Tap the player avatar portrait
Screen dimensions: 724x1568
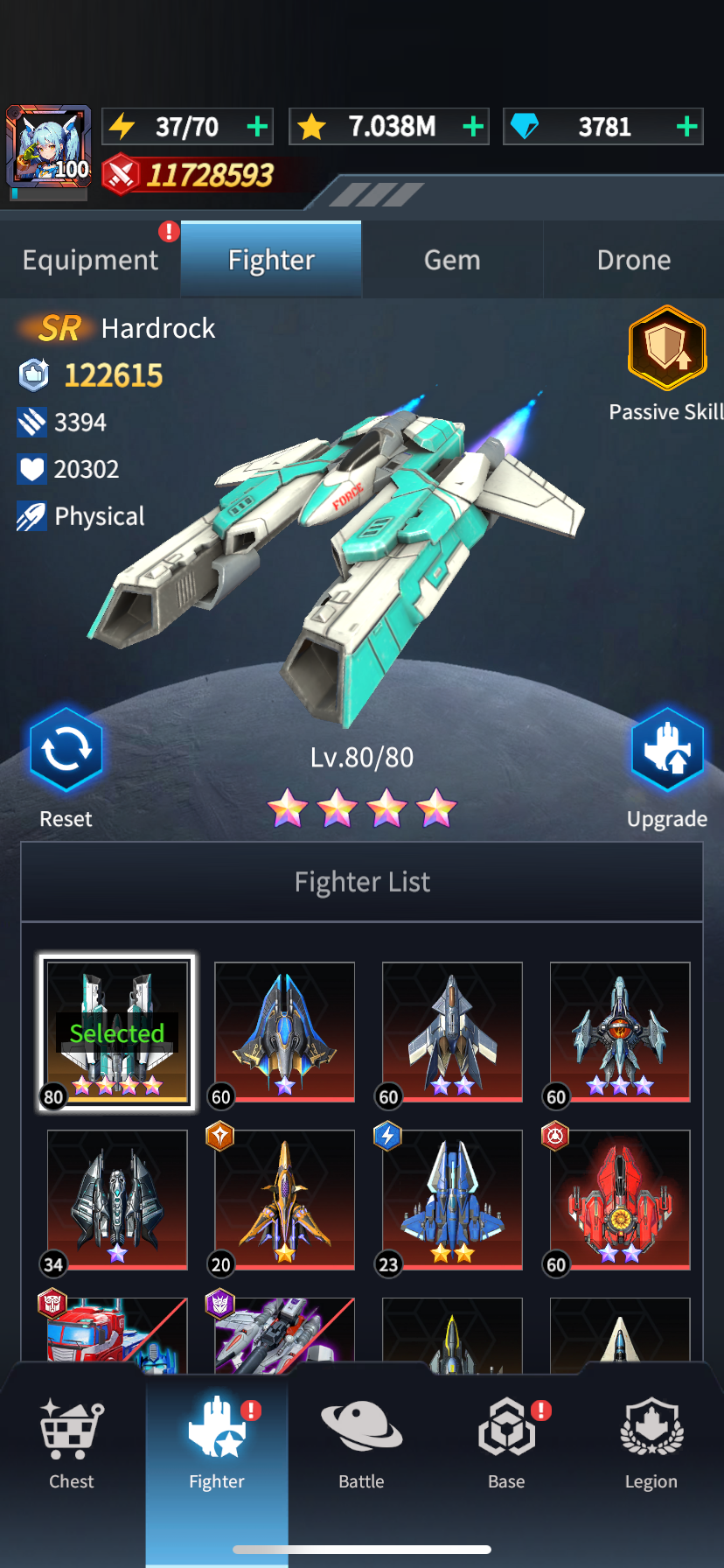point(49,146)
